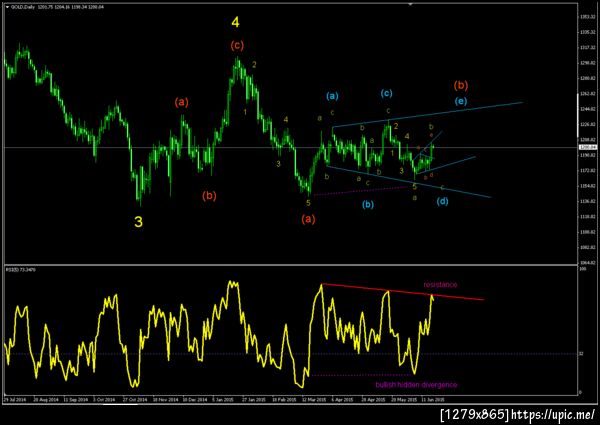Viewport: 600px width, 425px height.
Task: Click the RSI level 32 axis label
Action: tap(581, 354)
